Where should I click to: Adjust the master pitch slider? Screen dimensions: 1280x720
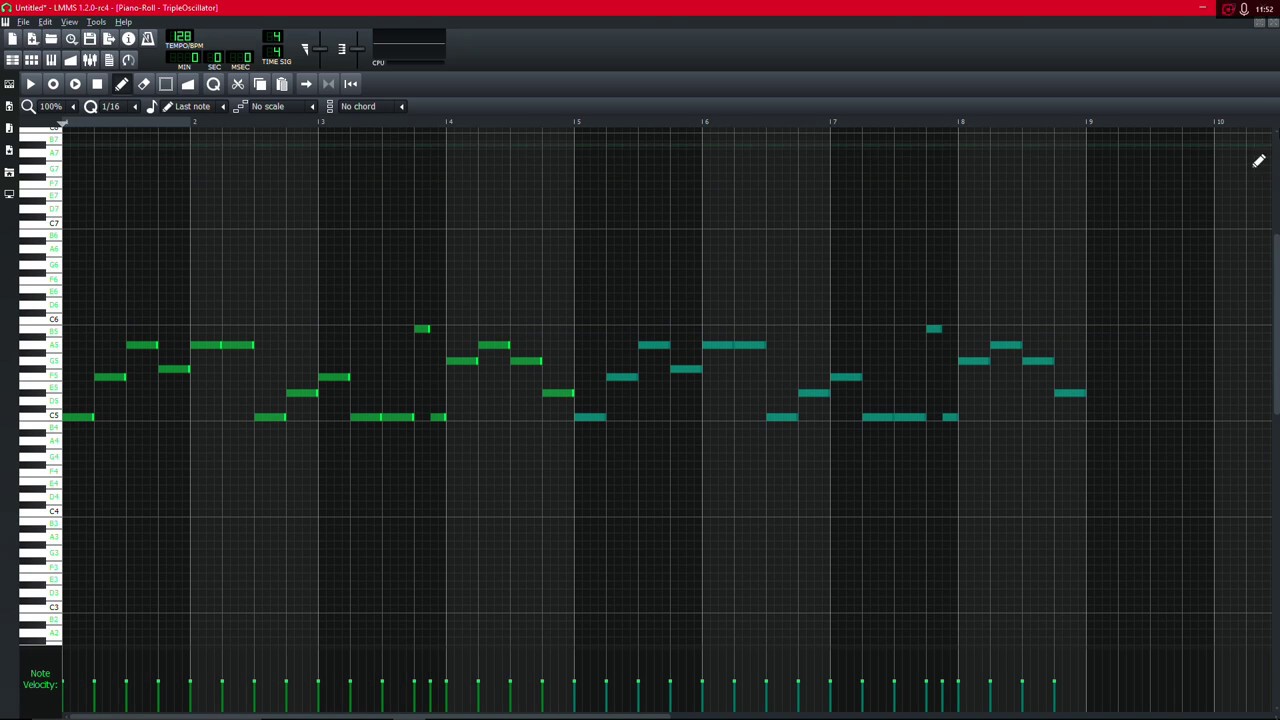click(356, 48)
